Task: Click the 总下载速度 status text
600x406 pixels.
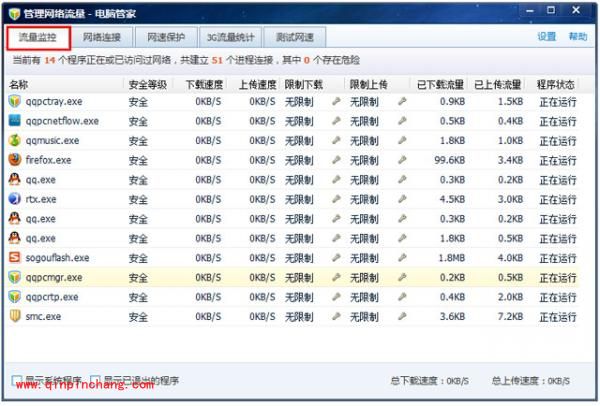Action: coord(430,381)
